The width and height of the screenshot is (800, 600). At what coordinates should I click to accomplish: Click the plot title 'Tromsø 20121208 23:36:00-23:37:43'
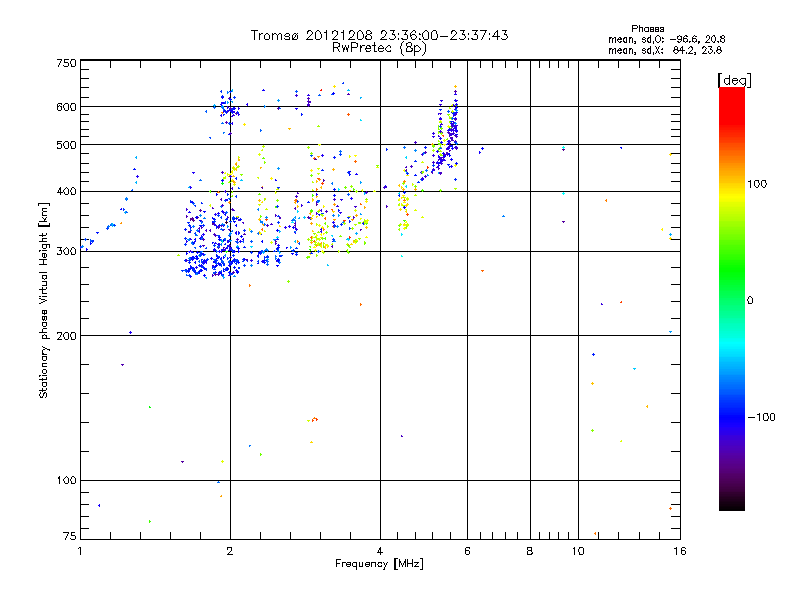pos(379,35)
